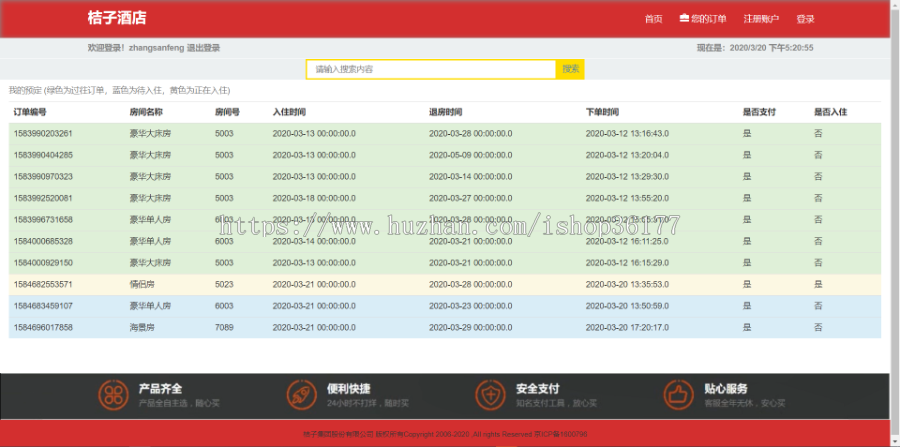Screen dimensions: 900x447
Task: Click the 退房时间 column header
Action: point(445,112)
